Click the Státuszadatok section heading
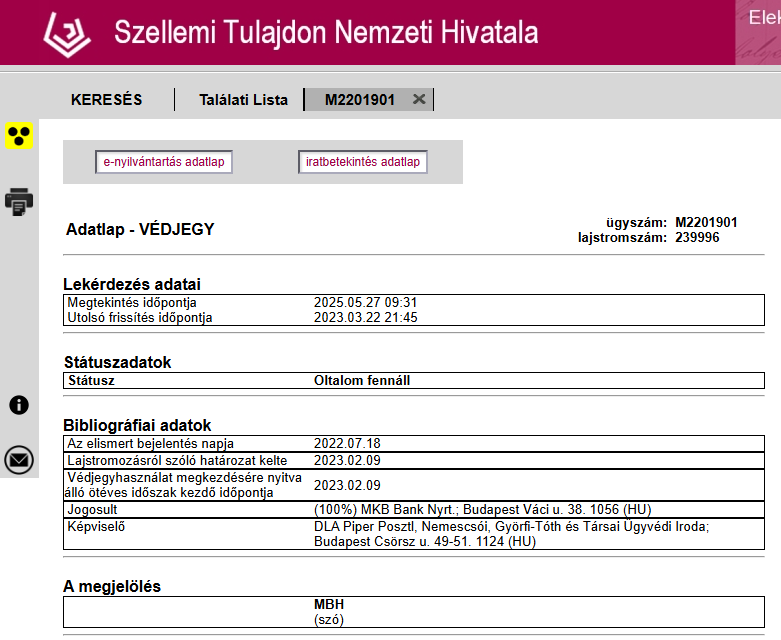The width and height of the screenshot is (781, 640). [118, 362]
